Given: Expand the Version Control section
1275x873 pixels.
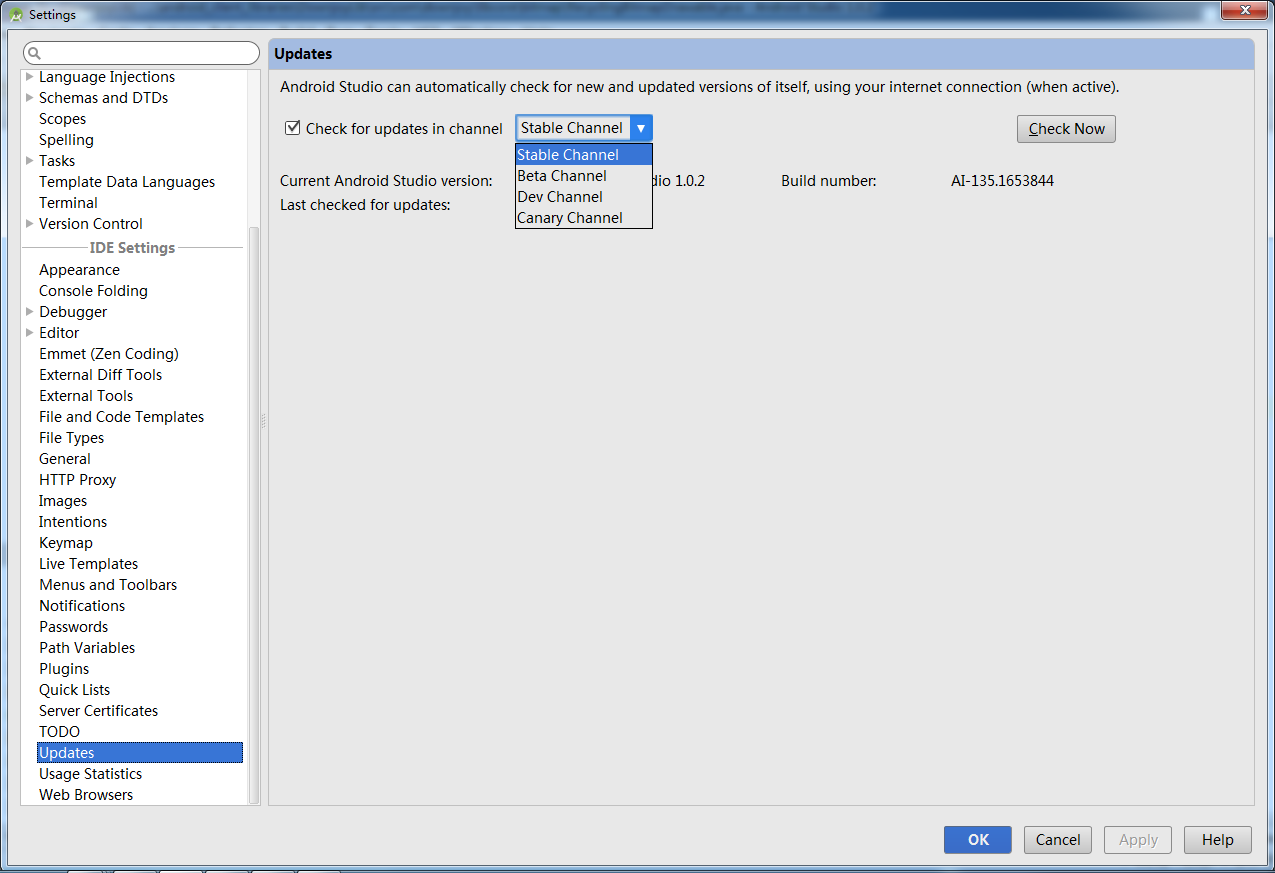Looking at the screenshot, I should [x=28, y=223].
